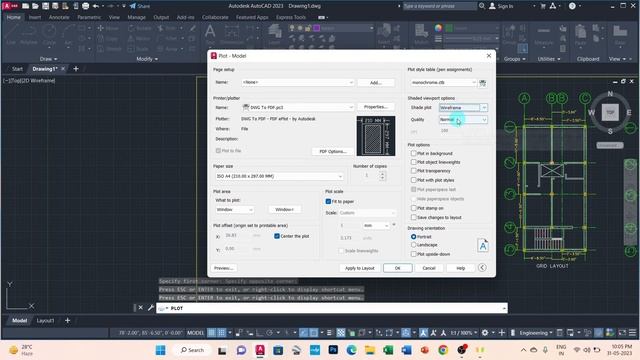Switch to the Layout1 tab

click(45, 321)
